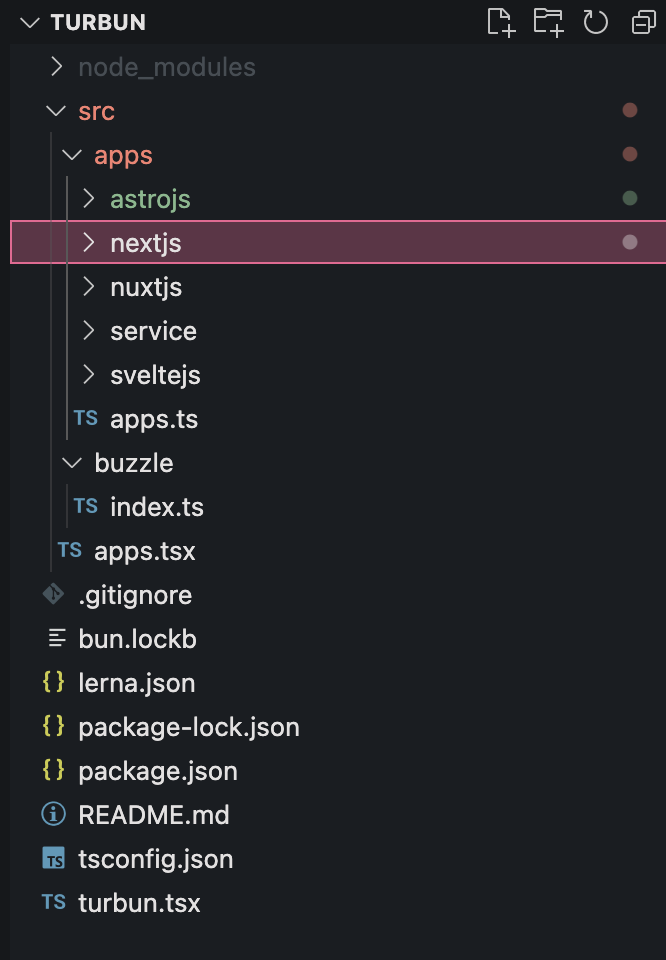This screenshot has height=960, width=666.
Task: Collapse the buzzle folder chevron
Action: click(x=72, y=463)
